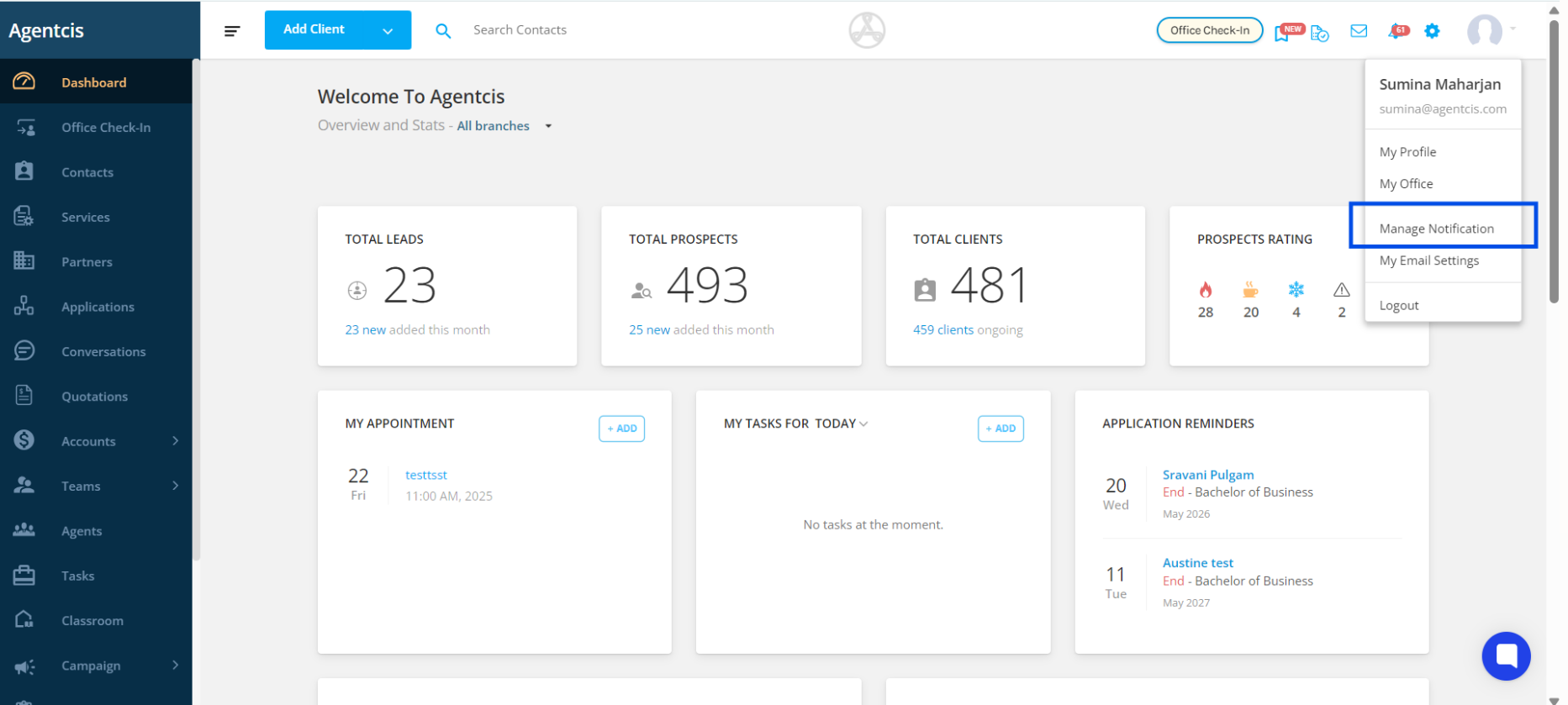Open the NEW announcements icon in header
This screenshot has width=1568, height=705.
pos(1288,32)
